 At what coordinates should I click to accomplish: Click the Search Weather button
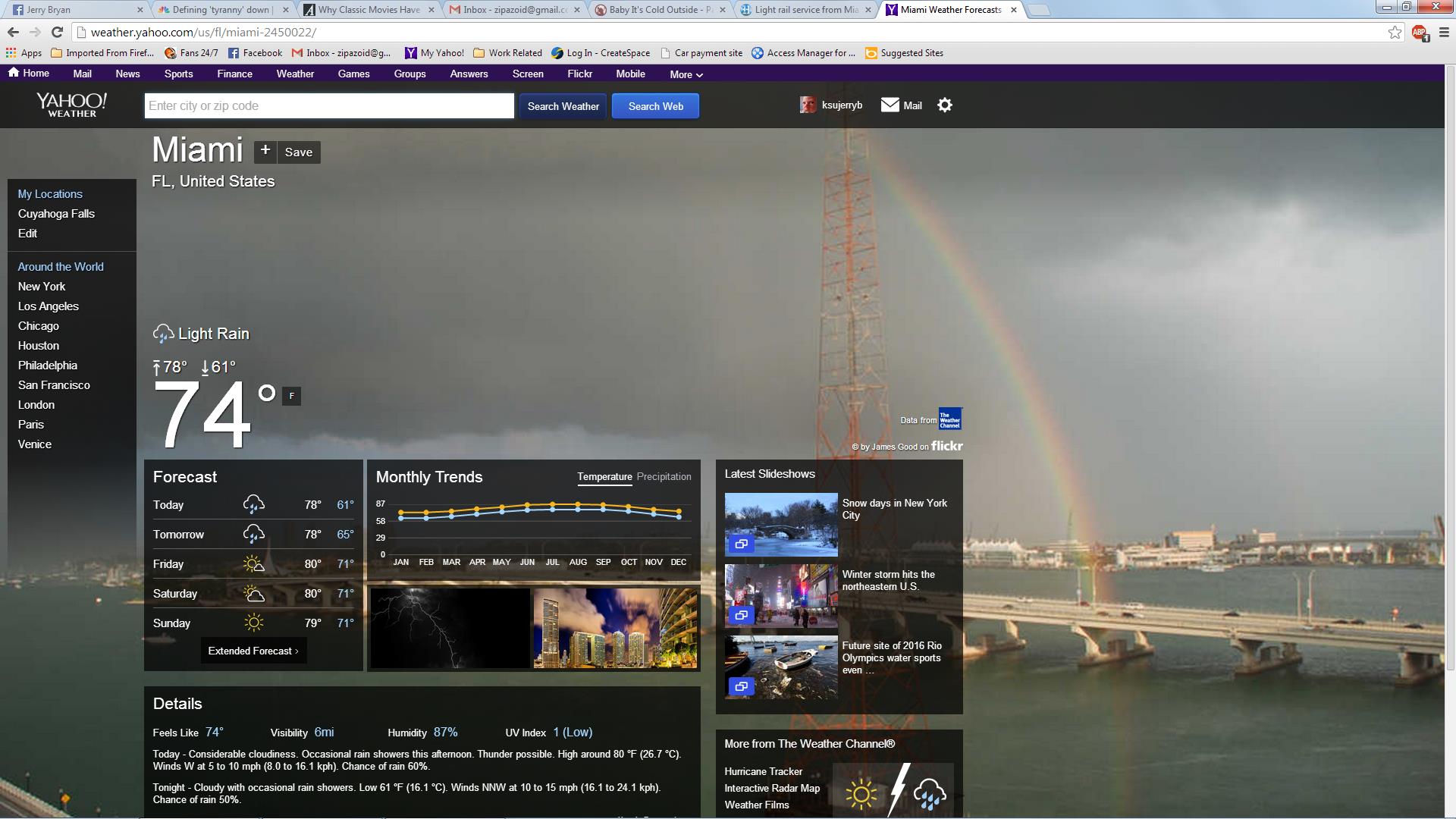[563, 106]
